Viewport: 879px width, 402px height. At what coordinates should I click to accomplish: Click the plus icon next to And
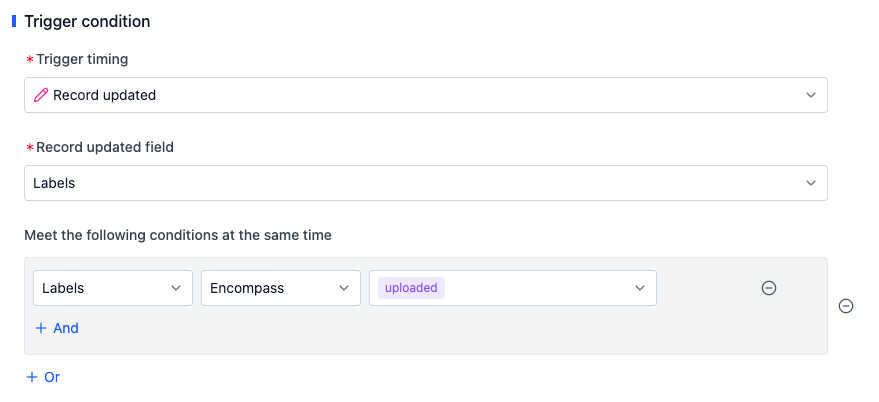click(x=41, y=328)
